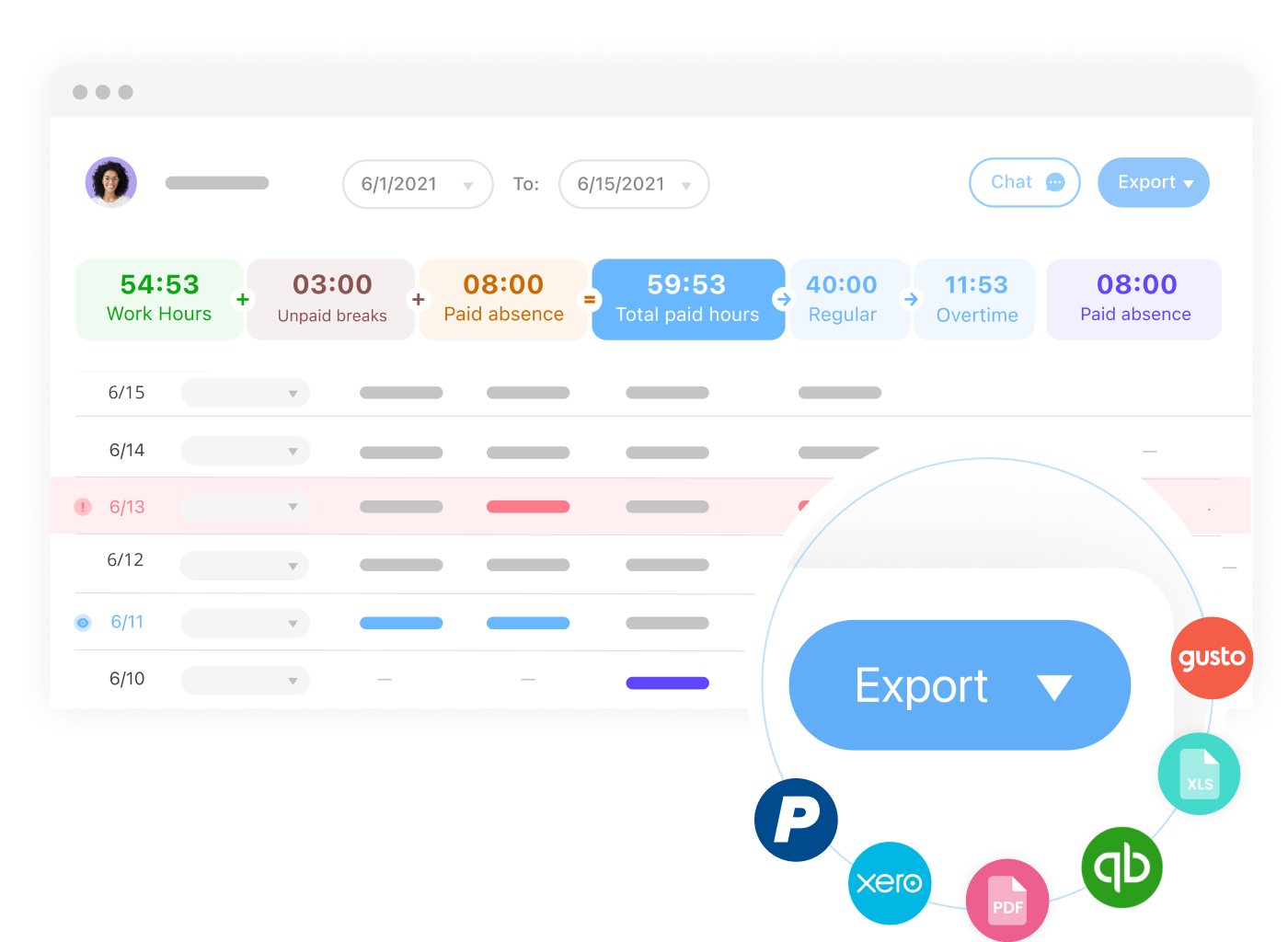Export the report via the PDF icon
The width and height of the screenshot is (1288, 942).
1006,900
